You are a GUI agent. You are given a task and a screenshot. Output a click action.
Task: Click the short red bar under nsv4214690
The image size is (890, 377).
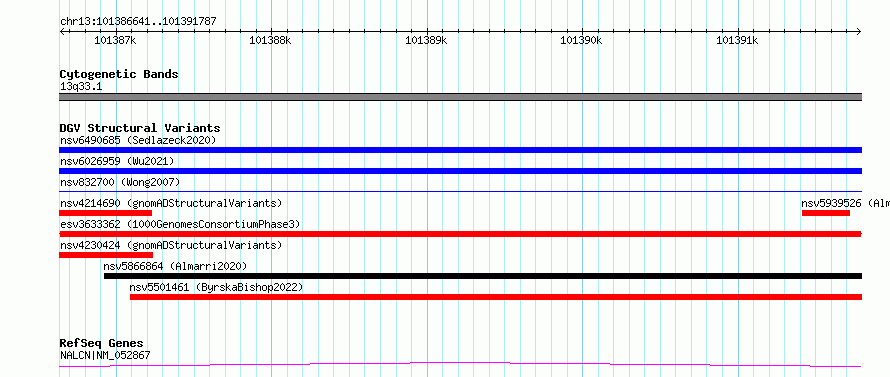[106, 213]
